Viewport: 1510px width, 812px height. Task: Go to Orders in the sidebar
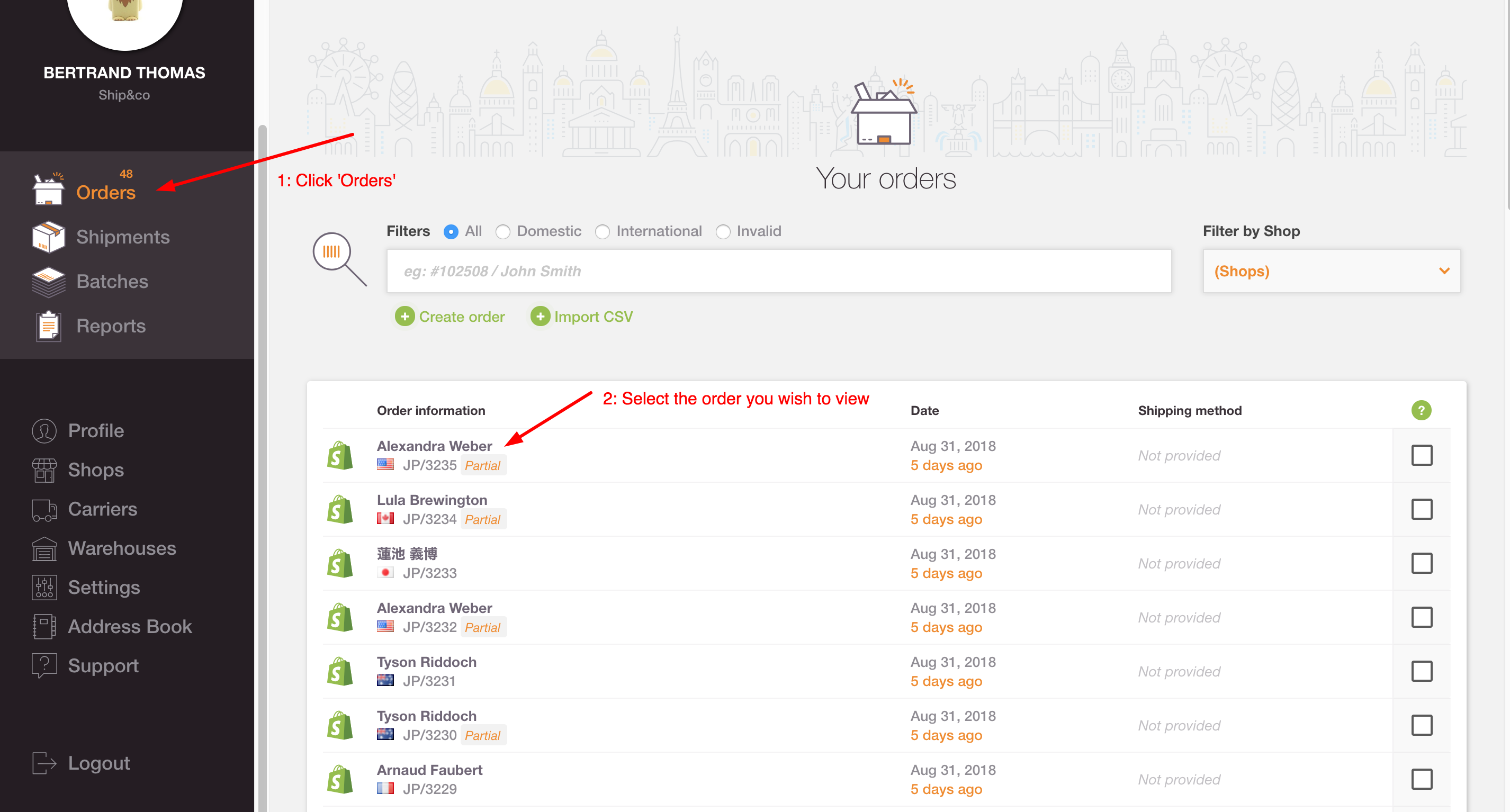click(x=105, y=192)
